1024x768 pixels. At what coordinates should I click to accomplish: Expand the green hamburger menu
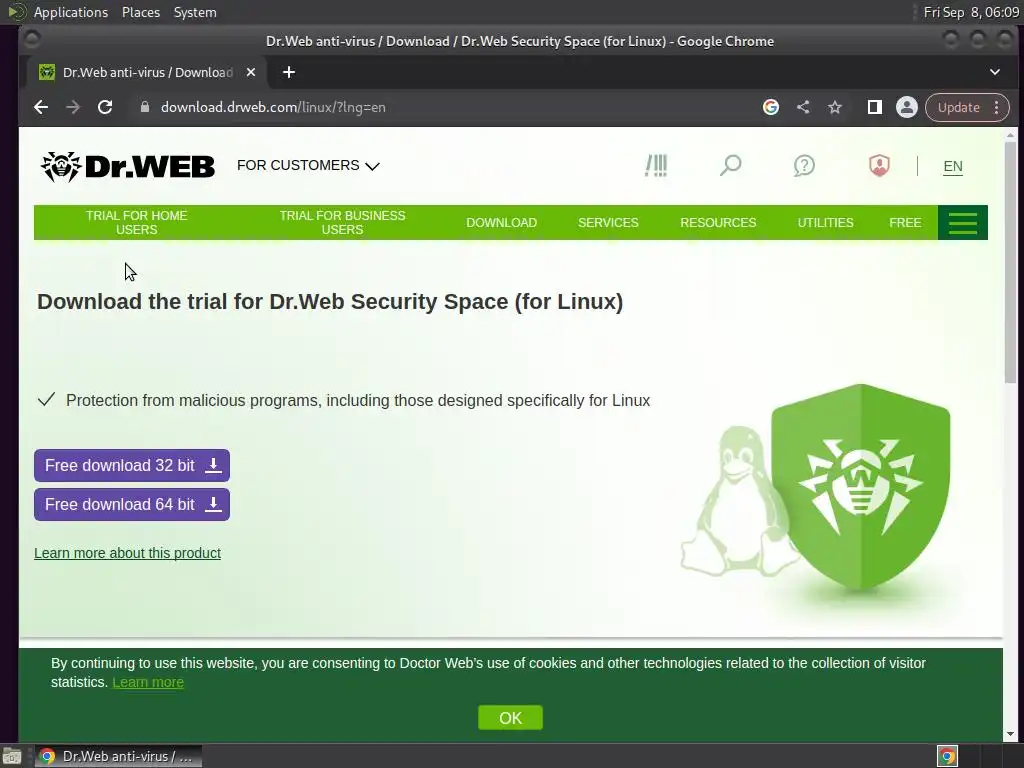click(963, 223)
